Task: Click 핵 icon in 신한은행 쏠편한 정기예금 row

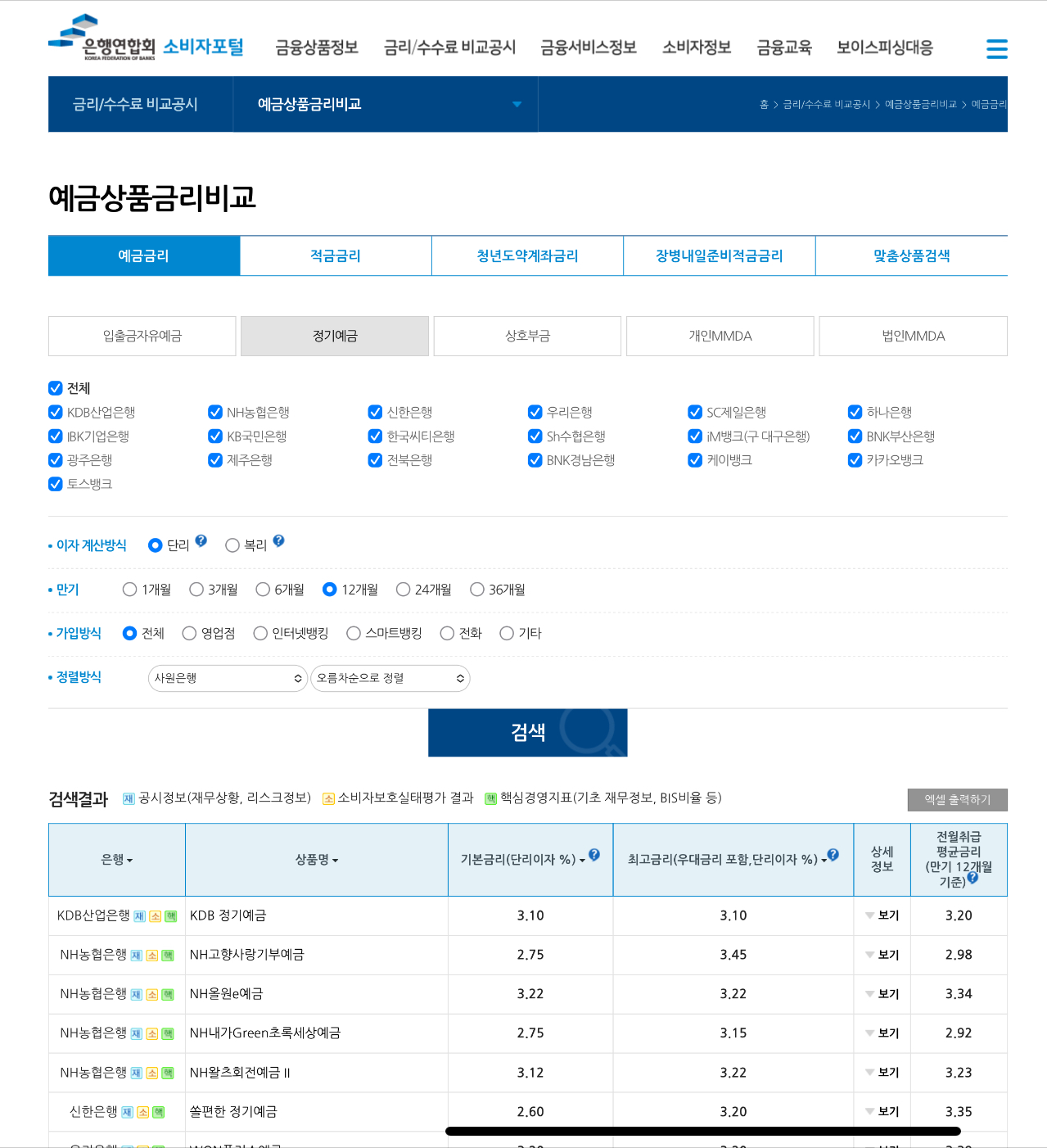Action: click(x=159, y=1113)
